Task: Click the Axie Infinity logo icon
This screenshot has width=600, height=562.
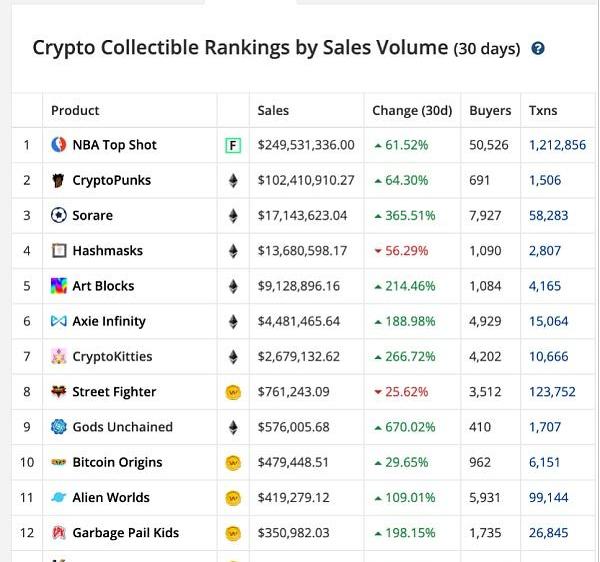Action: pos(58,321)
